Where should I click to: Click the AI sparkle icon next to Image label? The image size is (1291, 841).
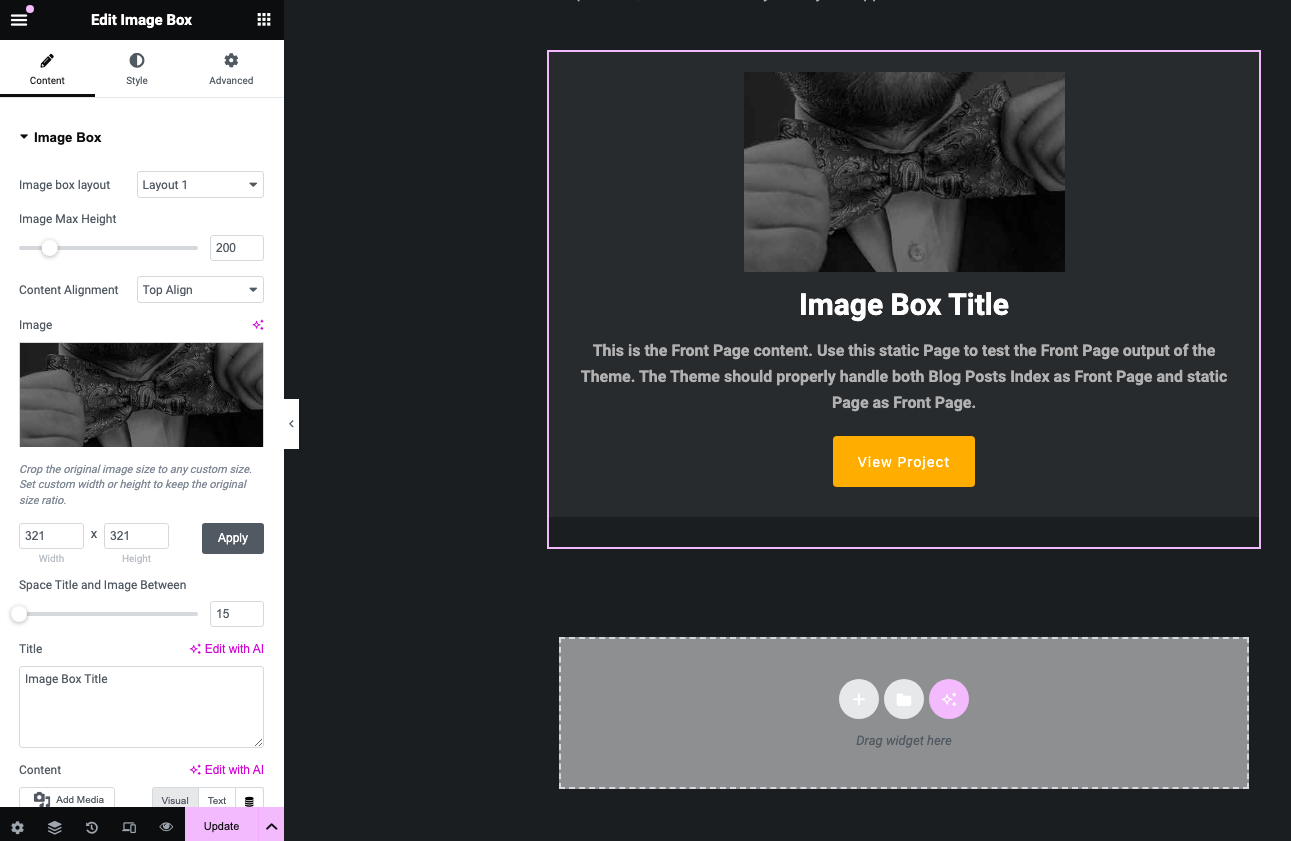pyautogui.click(x=258, y=325)
